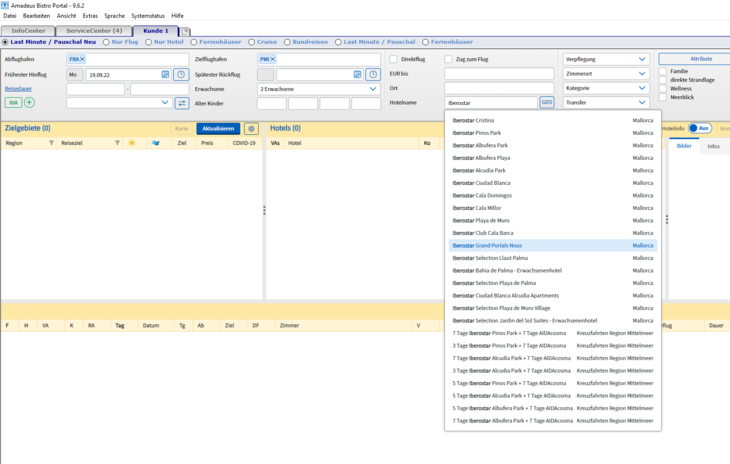730x464 pixels.
Task: Sort by the sun weather column icon
Action: click(x=132, y=143)
